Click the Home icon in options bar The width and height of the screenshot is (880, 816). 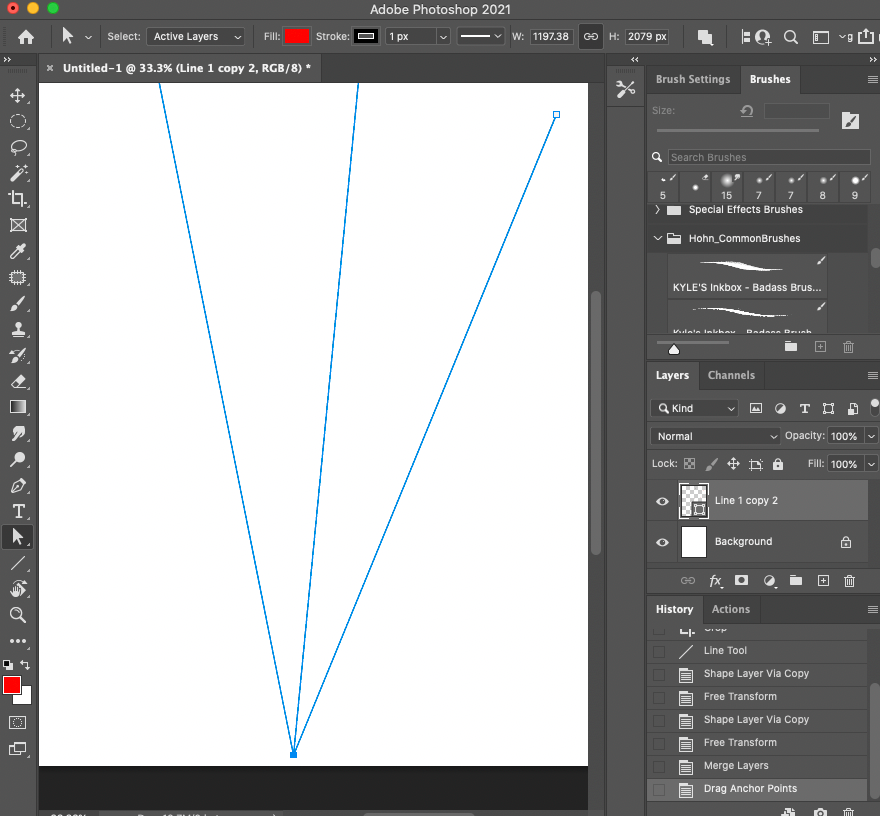[x=26, y=37]
